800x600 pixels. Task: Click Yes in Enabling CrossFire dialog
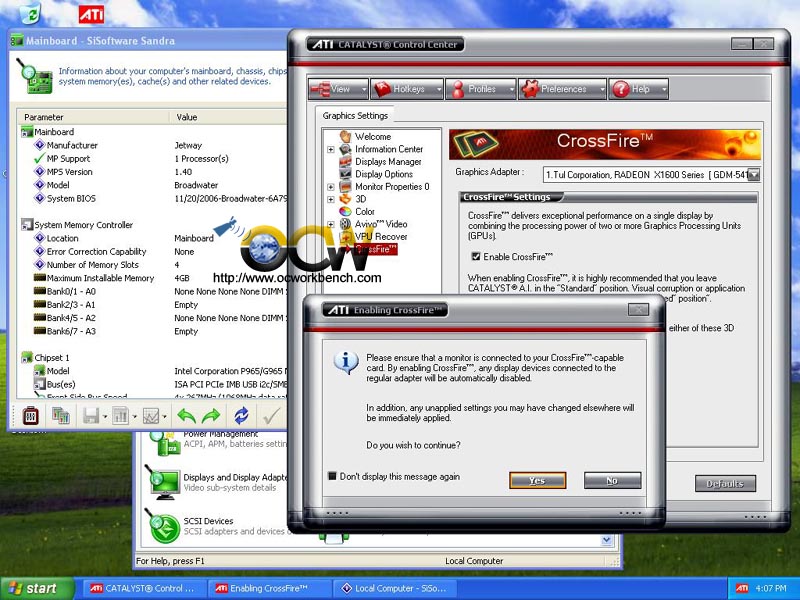pyautogui.click(x=537, y=480)
